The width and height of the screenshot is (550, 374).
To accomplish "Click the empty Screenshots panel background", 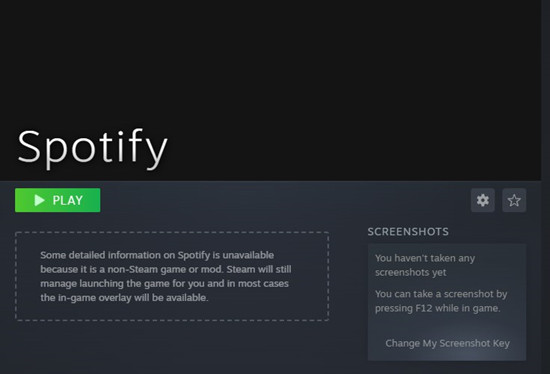I will [447, 325].
